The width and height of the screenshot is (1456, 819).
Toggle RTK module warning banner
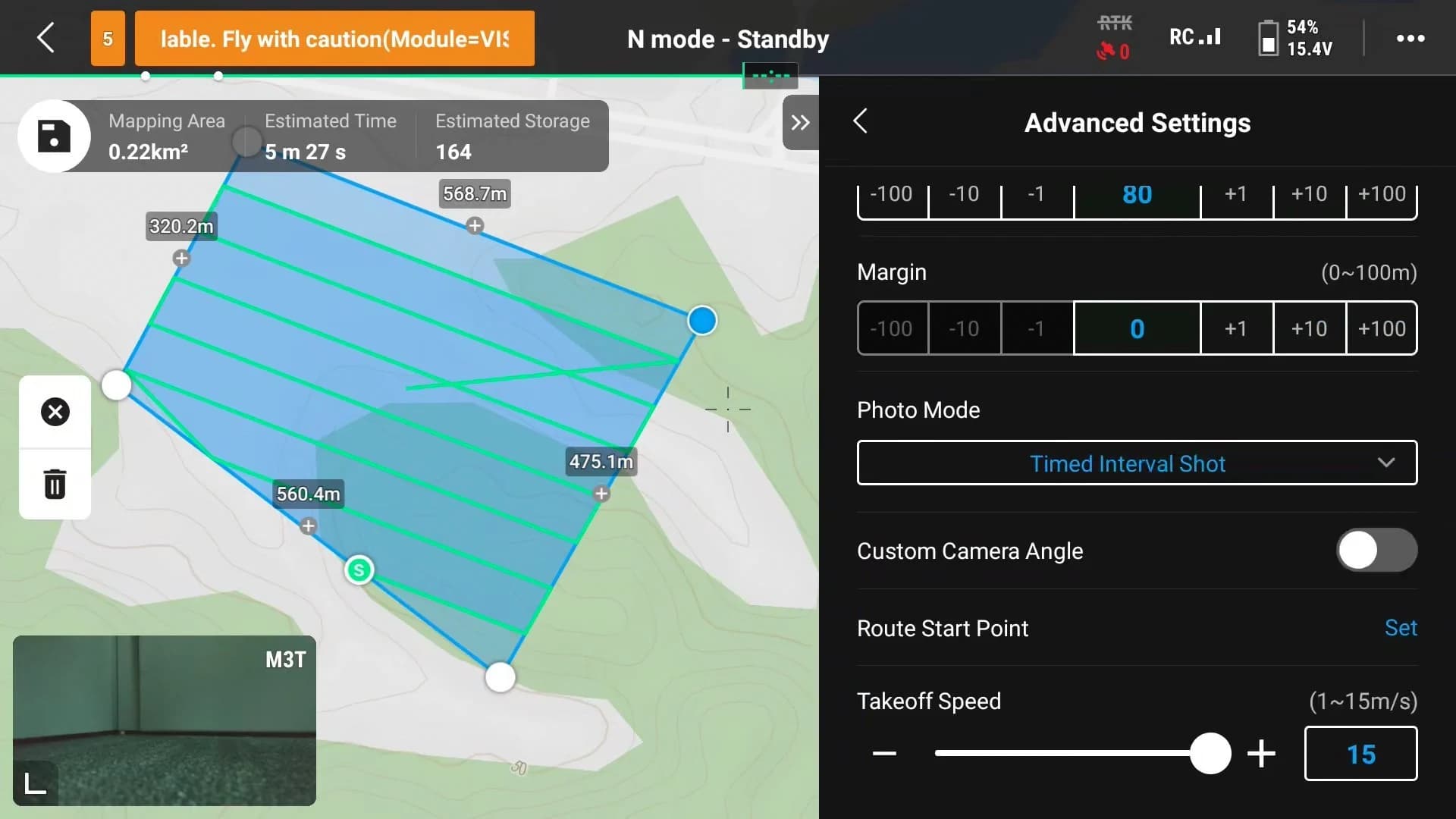[x=335, y=38]
